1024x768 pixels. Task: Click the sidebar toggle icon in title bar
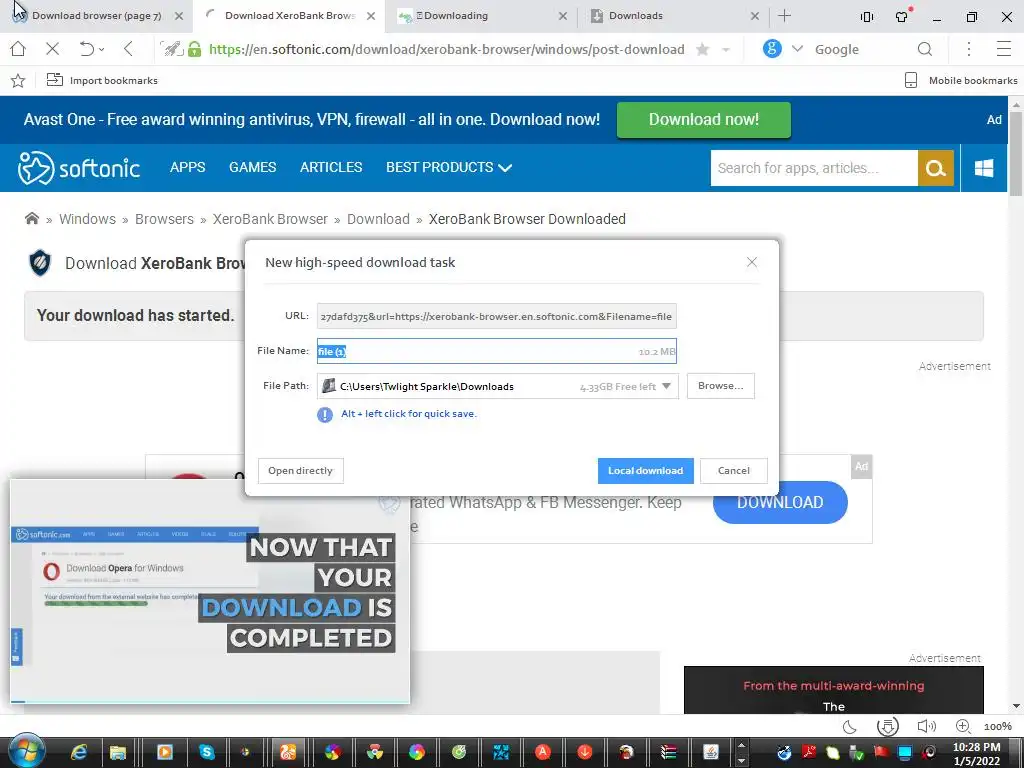click(867, 17)
